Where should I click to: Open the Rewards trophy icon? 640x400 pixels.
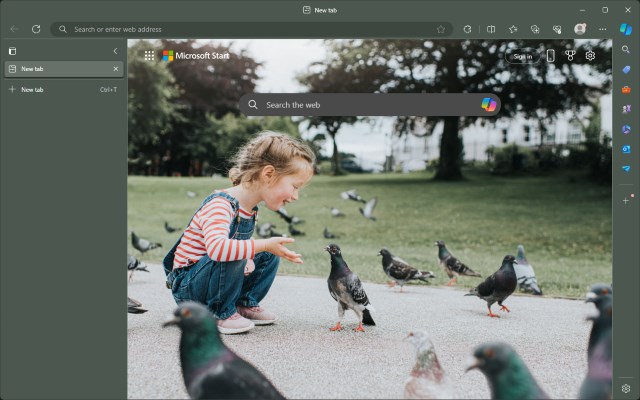click(x=570, y=56)
